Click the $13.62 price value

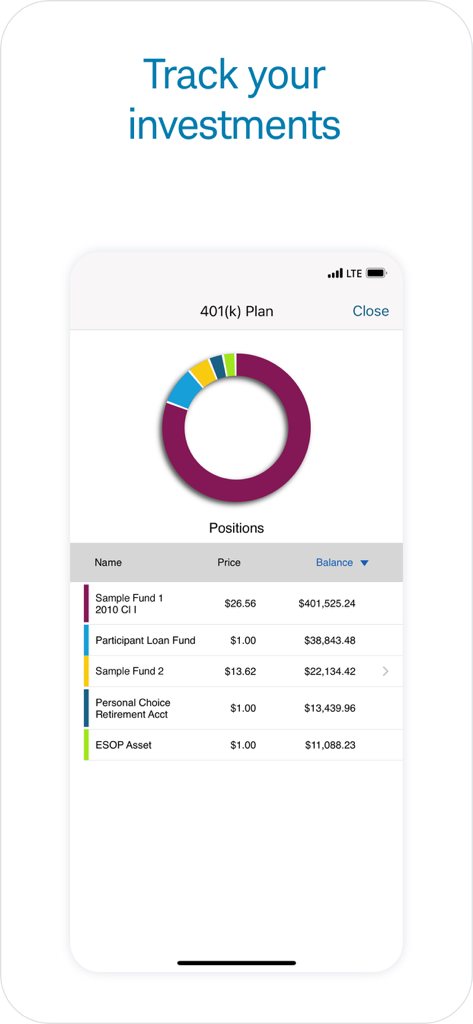point(240,671)
